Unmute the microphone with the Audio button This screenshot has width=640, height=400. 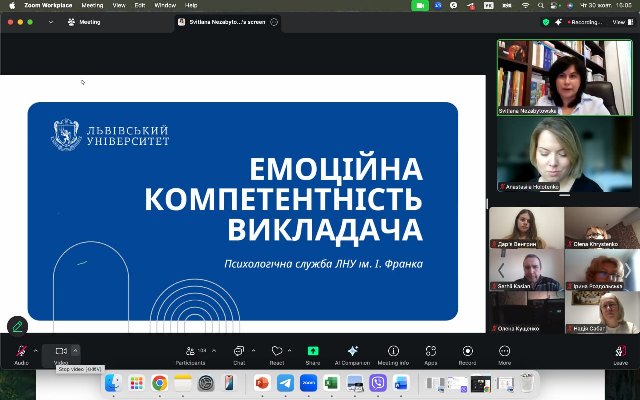point(20,352)
